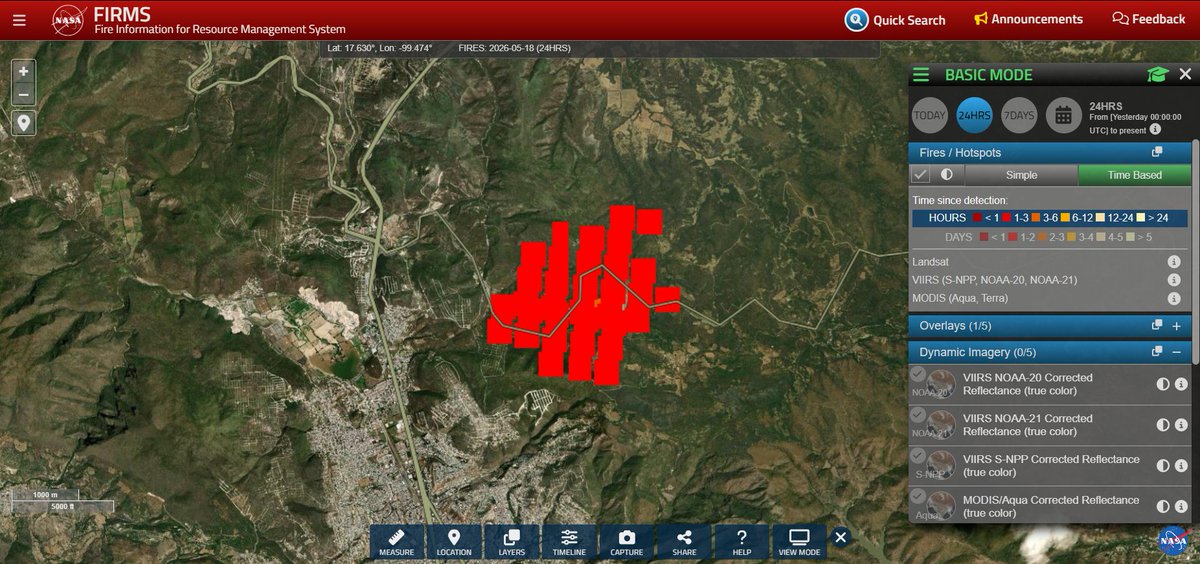Switch to Time Based fire display
The width and height of the screenshot is (1200, 564).
click(x=1134, y=175)
